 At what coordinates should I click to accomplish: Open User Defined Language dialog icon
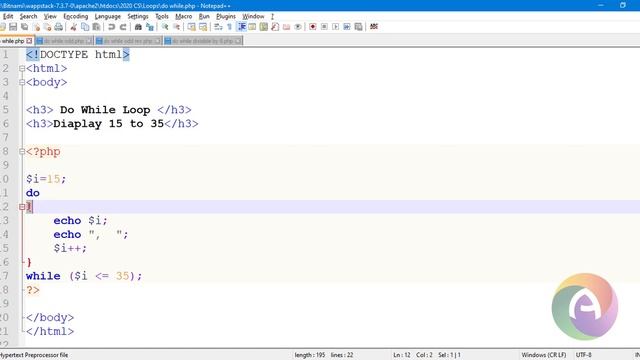(252, 27)
